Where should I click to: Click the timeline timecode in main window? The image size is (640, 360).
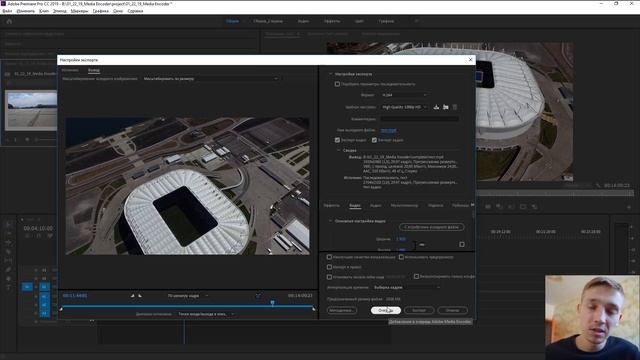coord(38,228)
